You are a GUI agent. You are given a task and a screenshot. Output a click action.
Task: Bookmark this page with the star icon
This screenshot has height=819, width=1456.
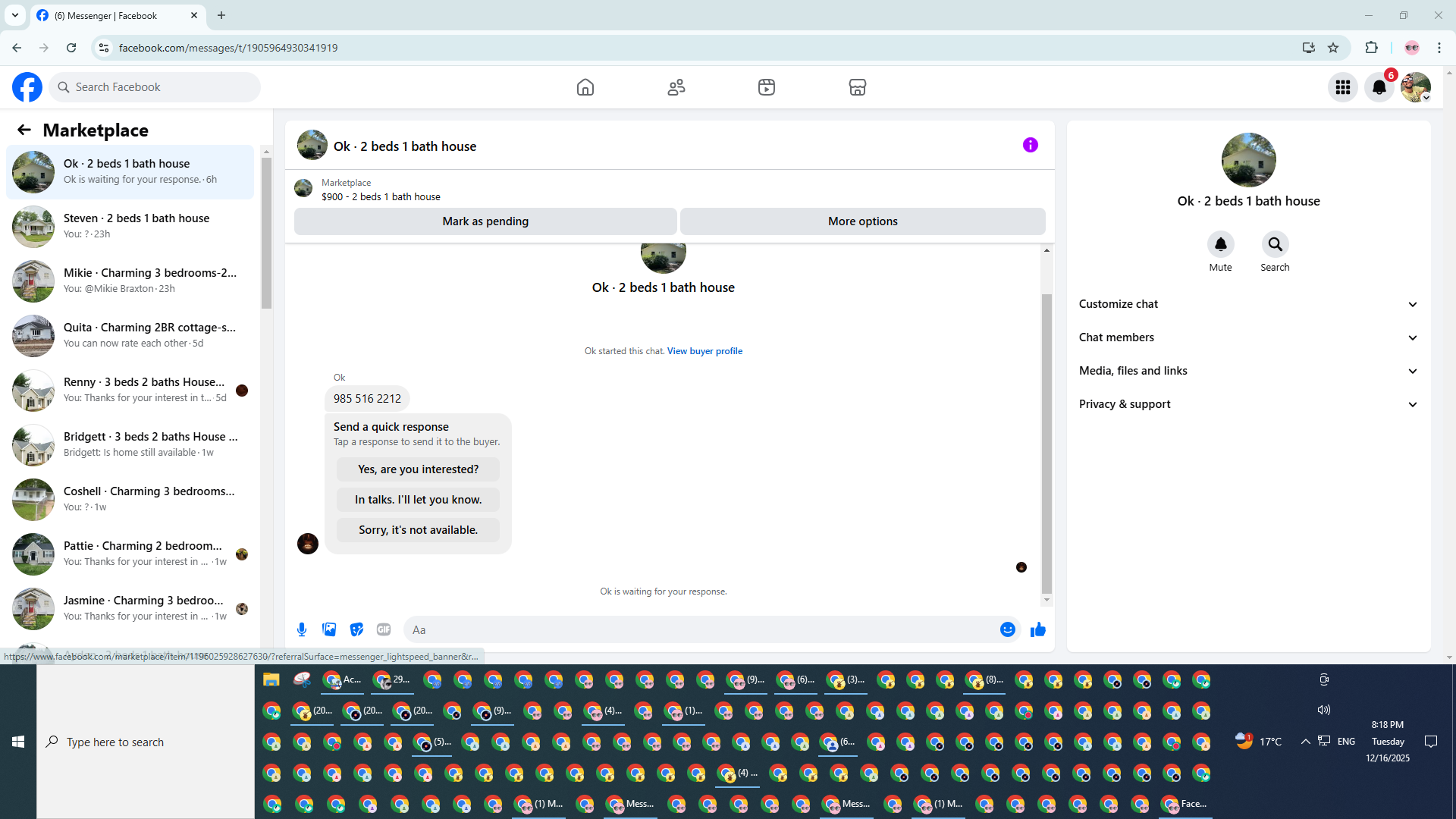[x=1334, y=48]
